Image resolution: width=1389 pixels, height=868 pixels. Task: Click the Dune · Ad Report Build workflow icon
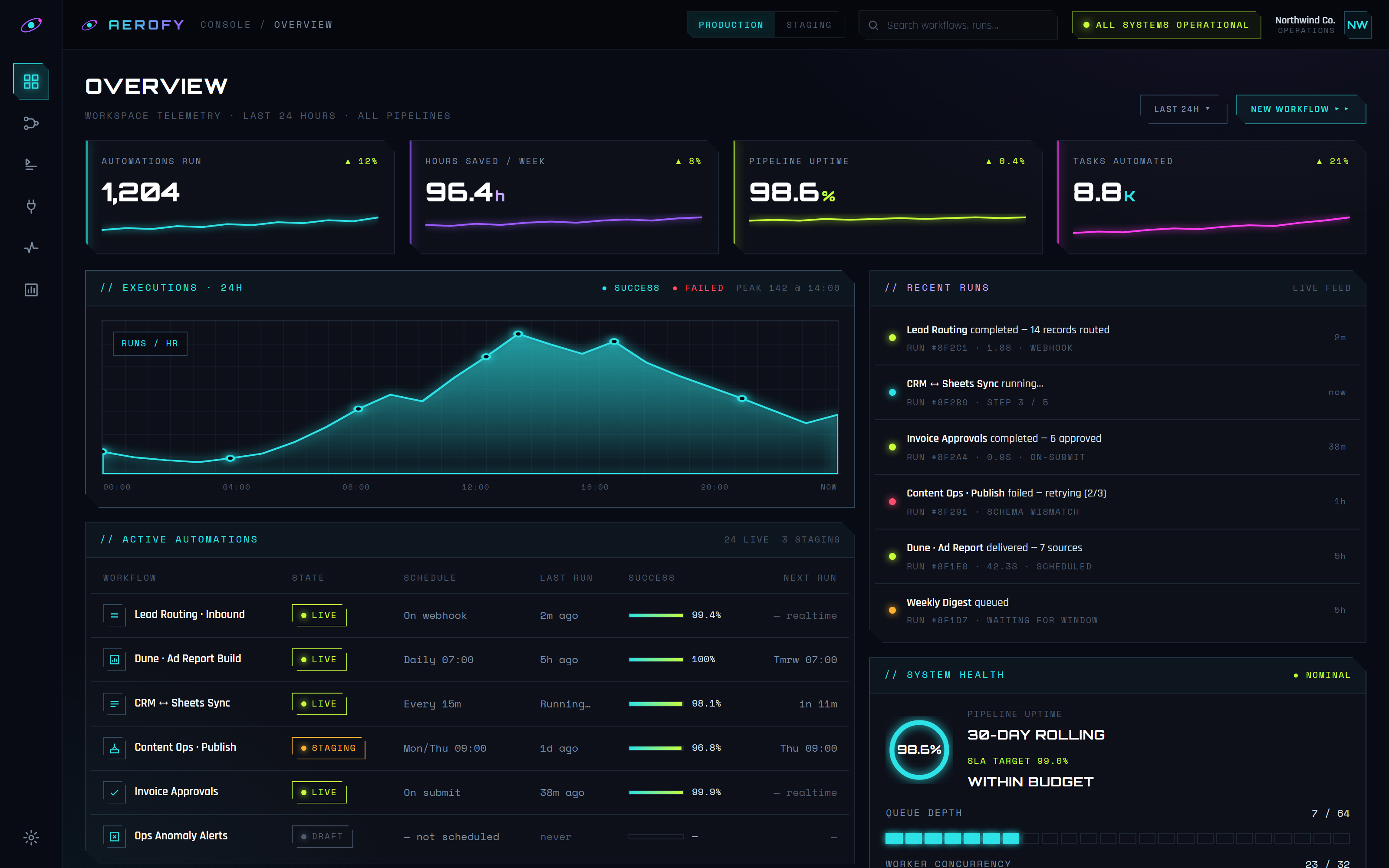point(114,659)
